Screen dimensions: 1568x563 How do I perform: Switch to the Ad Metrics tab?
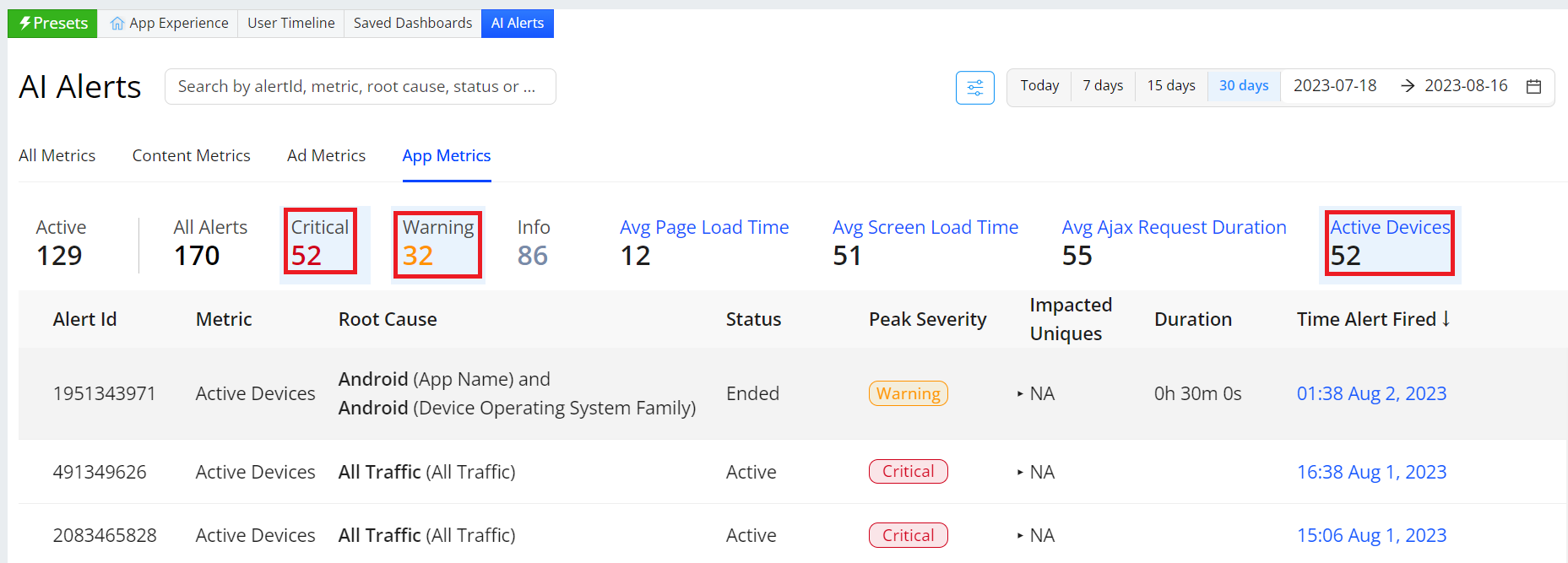[x=326, y=156]
